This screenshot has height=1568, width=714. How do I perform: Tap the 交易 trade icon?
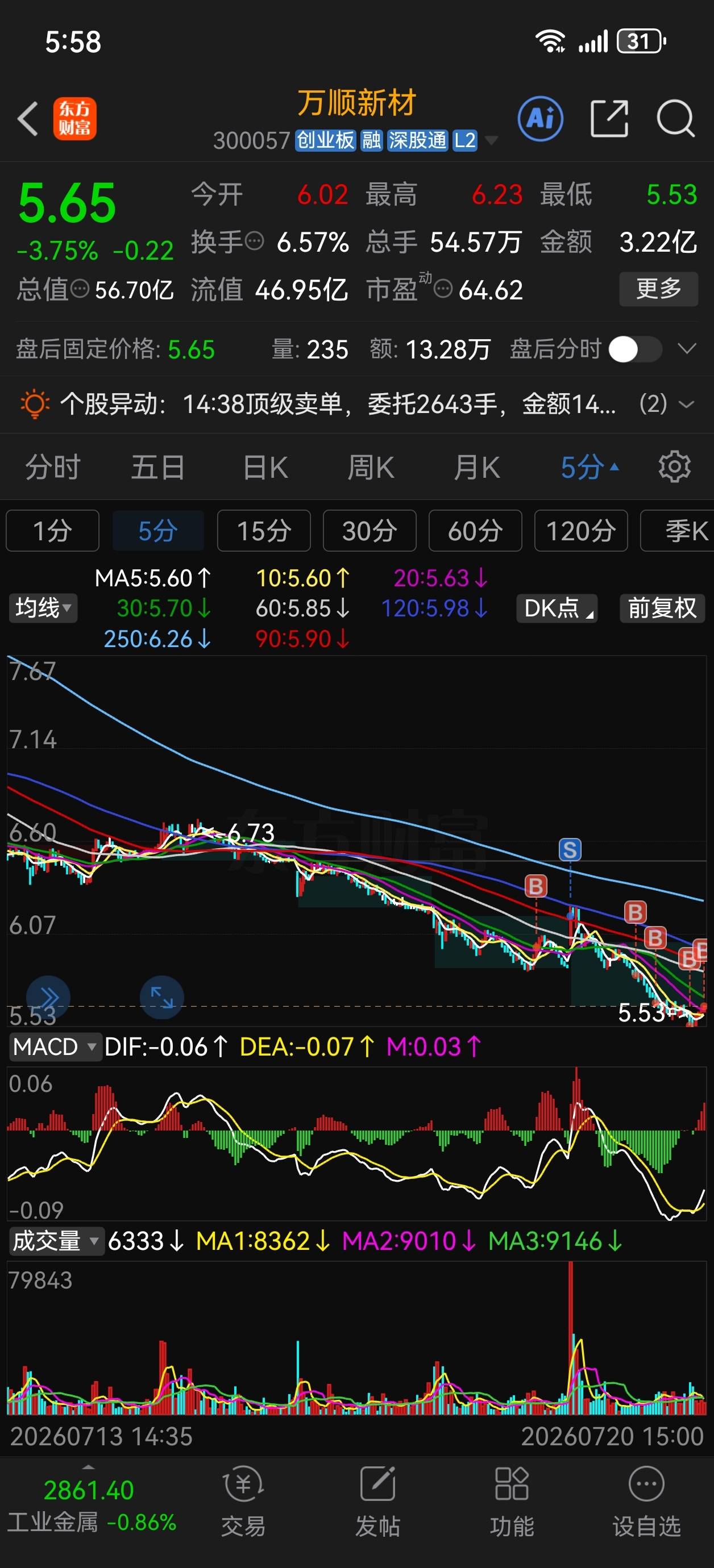(244, 1501)
